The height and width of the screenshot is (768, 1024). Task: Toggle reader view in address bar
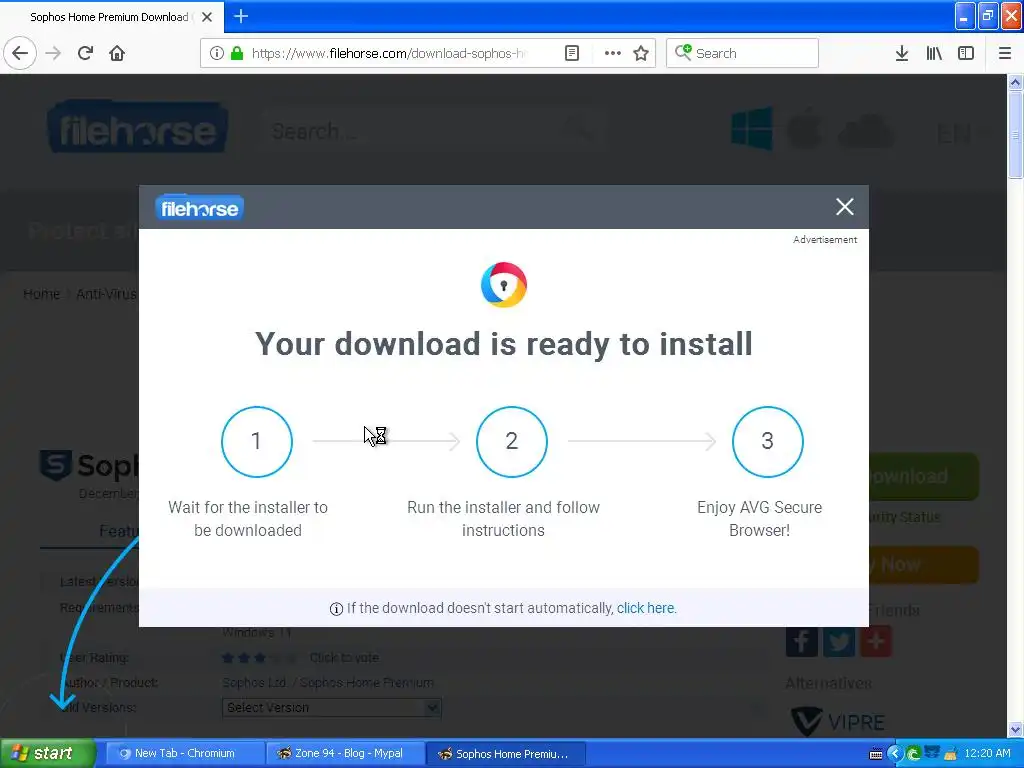pos(571,53)
